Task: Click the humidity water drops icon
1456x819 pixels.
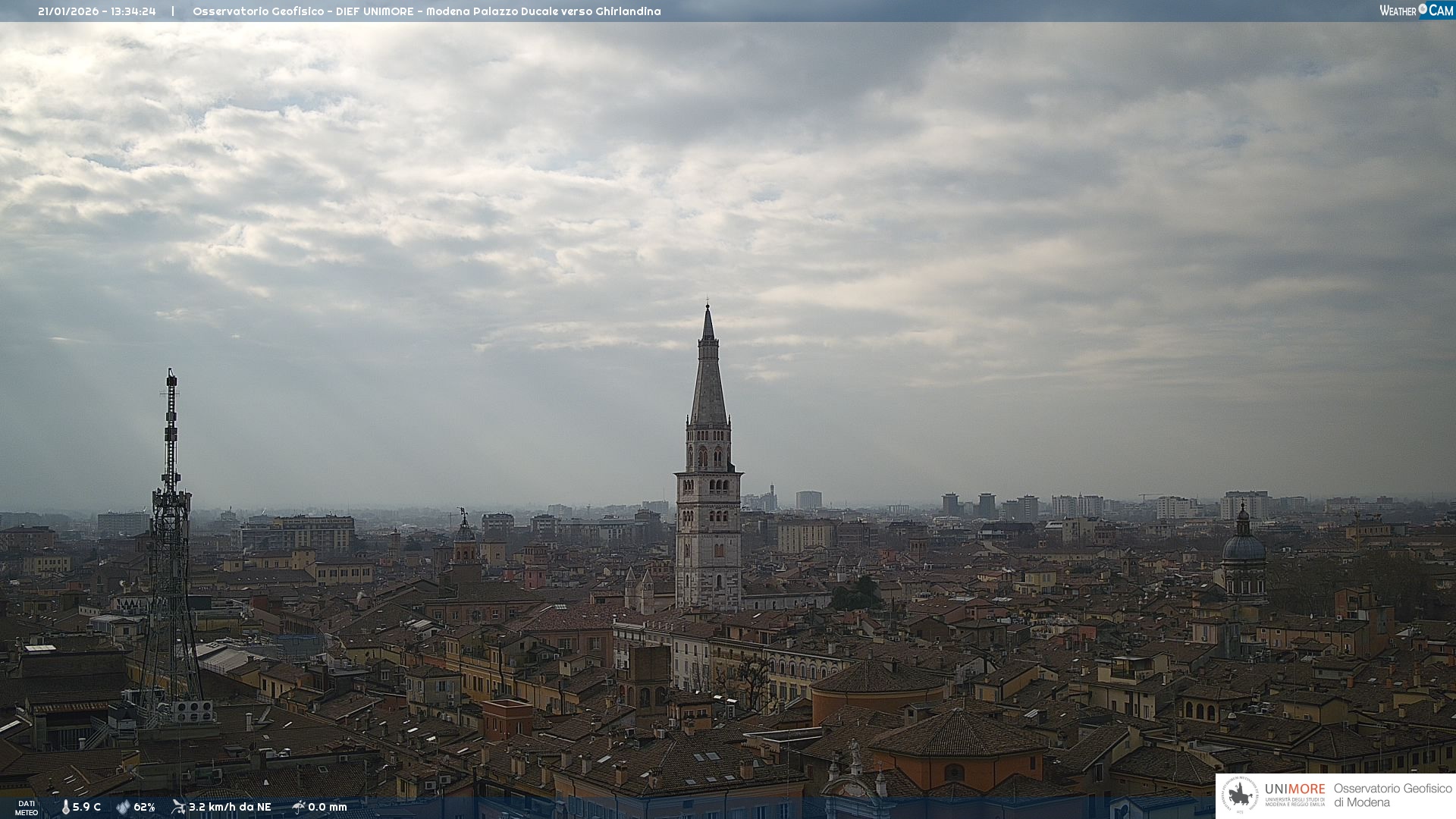Action: [123, 807]
